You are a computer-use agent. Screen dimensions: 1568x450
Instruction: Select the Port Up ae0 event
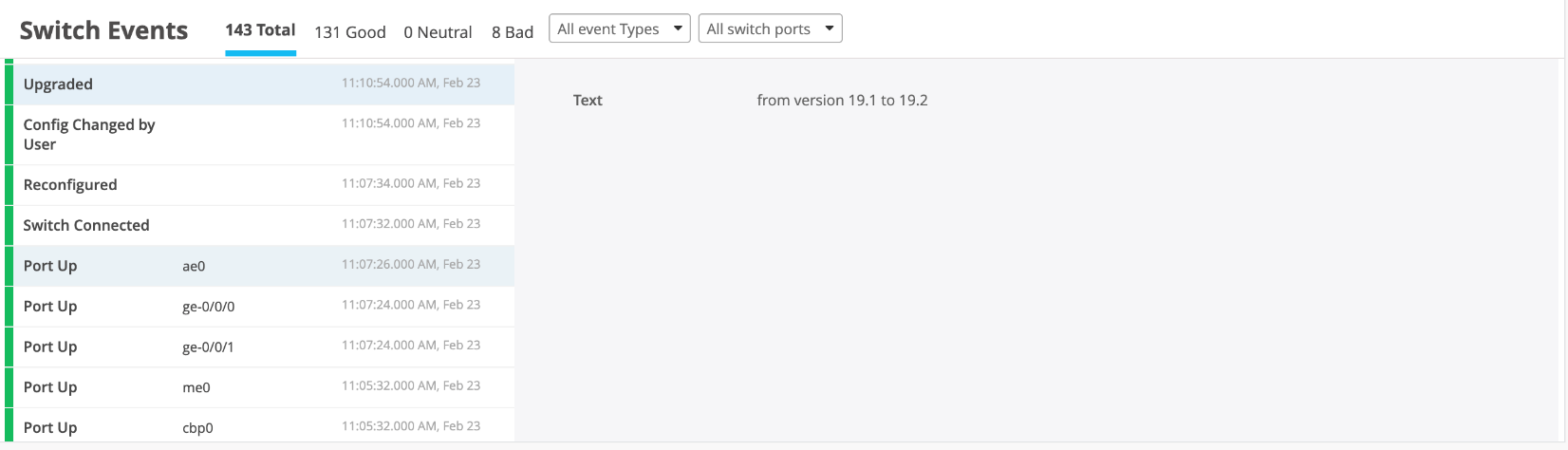256,266
